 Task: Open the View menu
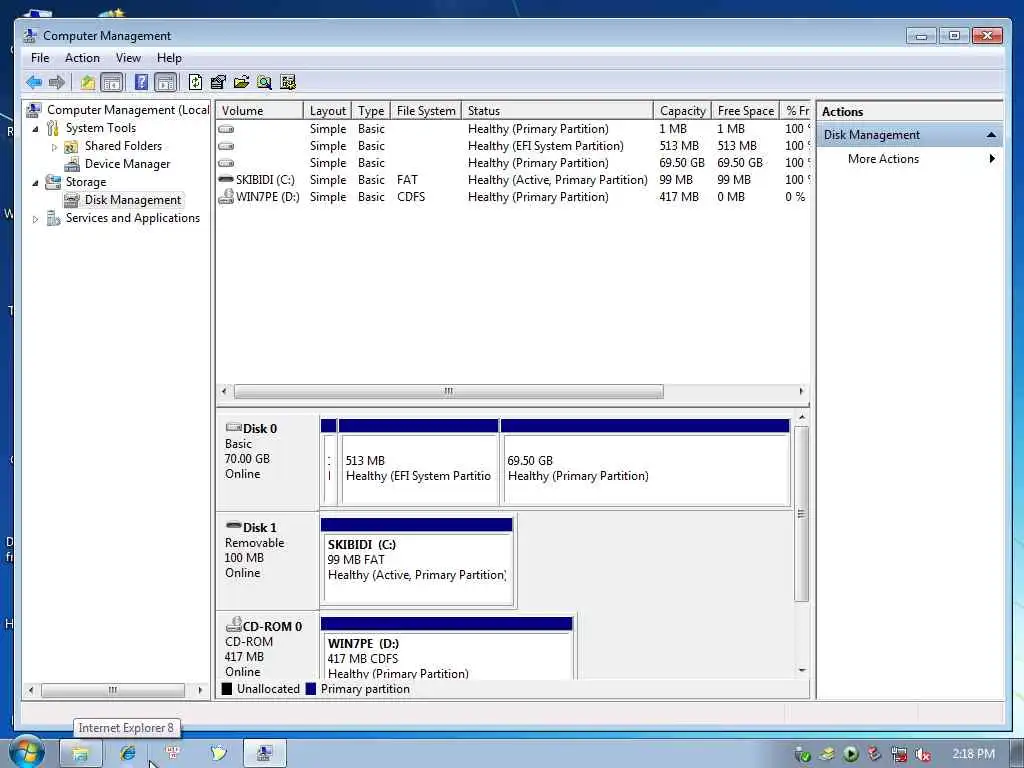128,57
